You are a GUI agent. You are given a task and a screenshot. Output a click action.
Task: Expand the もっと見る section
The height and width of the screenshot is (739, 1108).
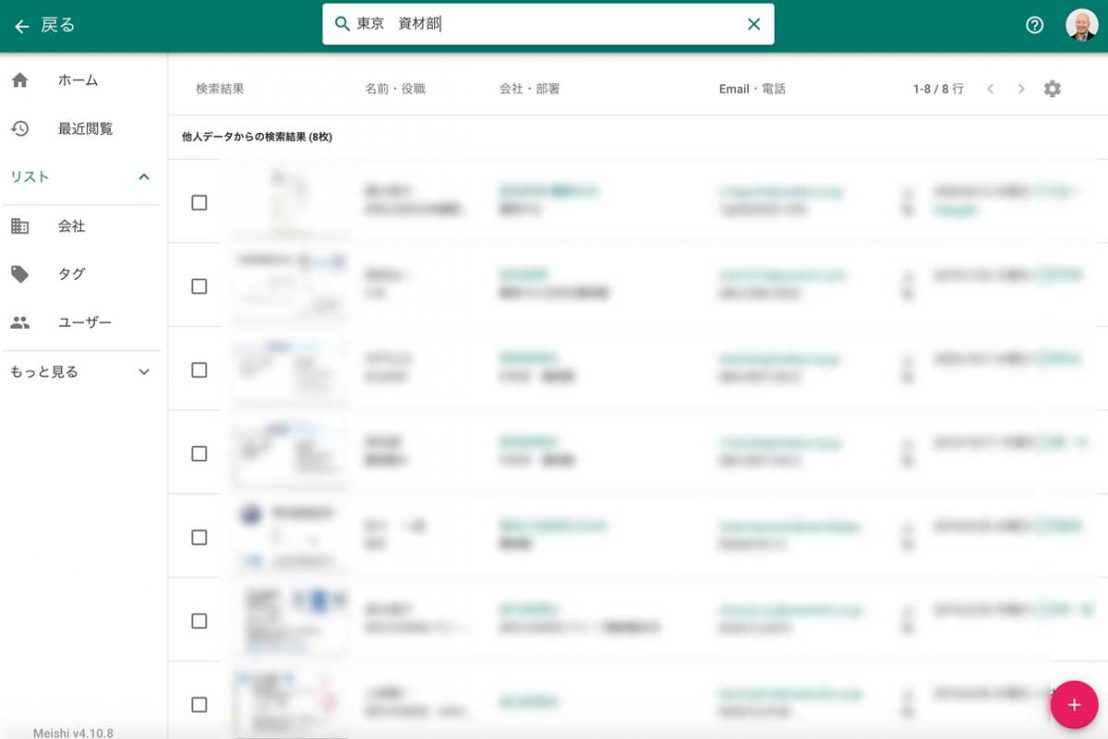[x=143, y=372]
